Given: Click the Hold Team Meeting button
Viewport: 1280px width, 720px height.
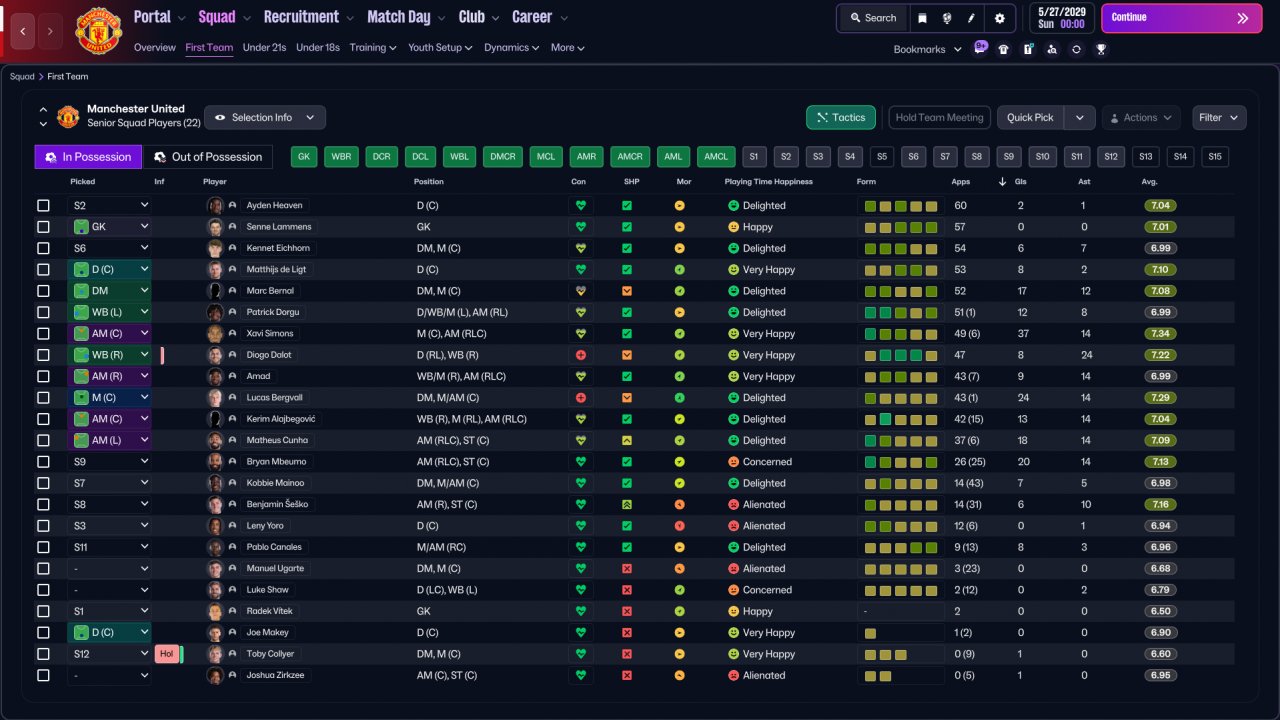Looking at the screenshot, I should click(939, 118).
